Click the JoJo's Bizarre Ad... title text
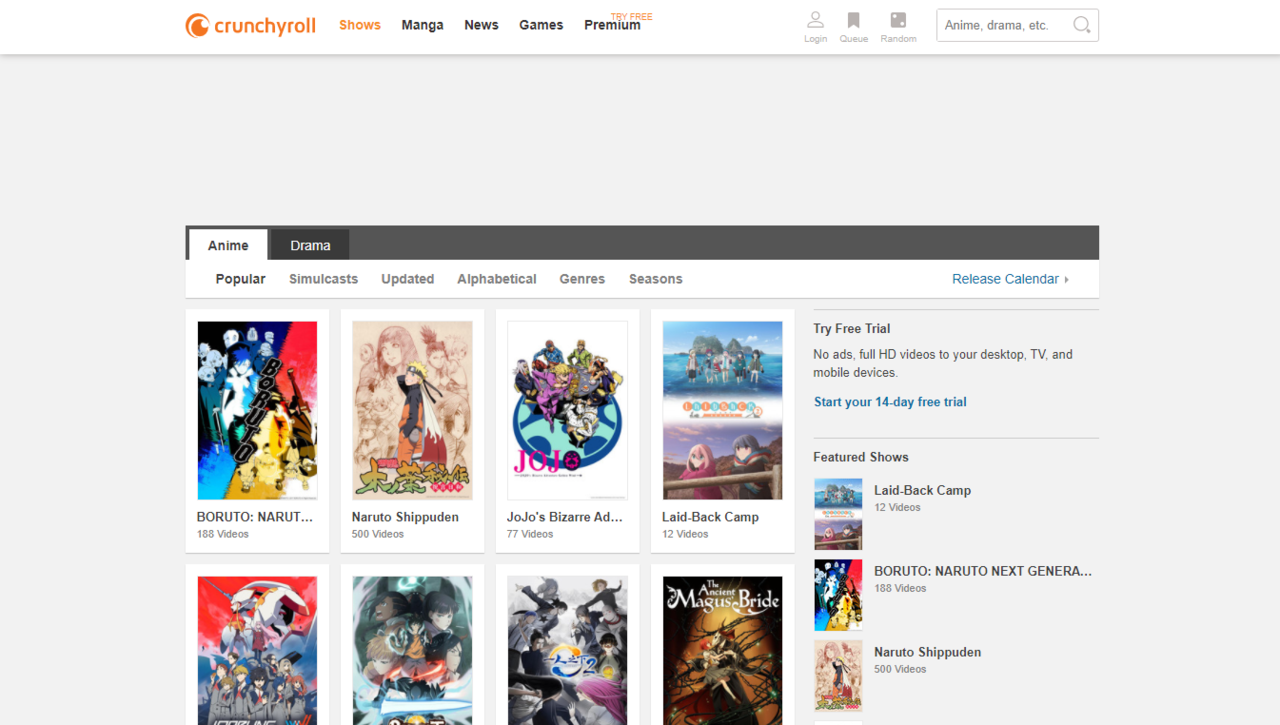1280x725 pixels. (565, 517)
